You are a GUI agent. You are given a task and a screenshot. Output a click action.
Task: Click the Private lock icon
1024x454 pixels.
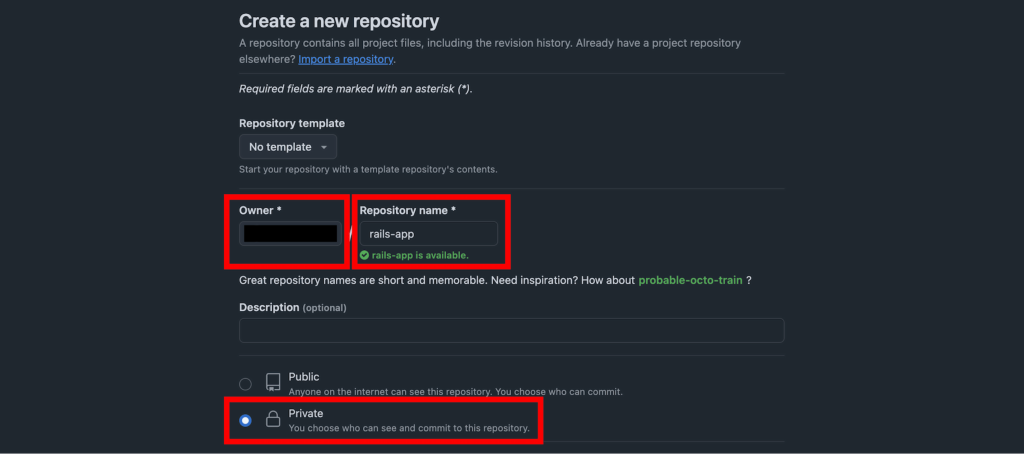click(x=273, y=420)
